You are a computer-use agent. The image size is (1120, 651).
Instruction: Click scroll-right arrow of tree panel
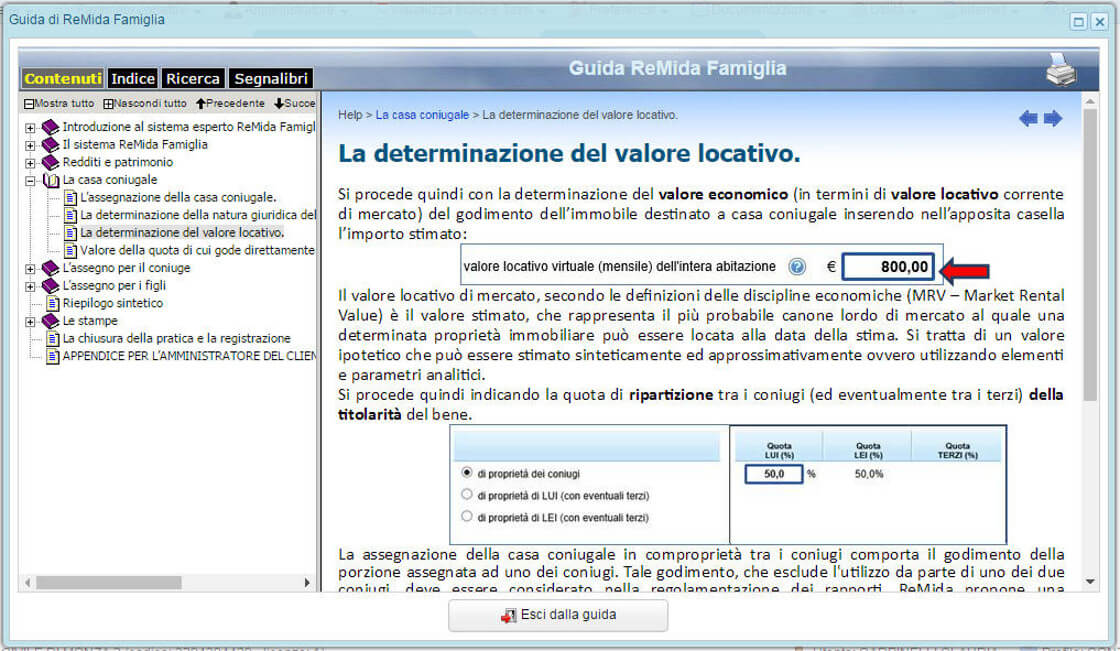tap(307, 583)
